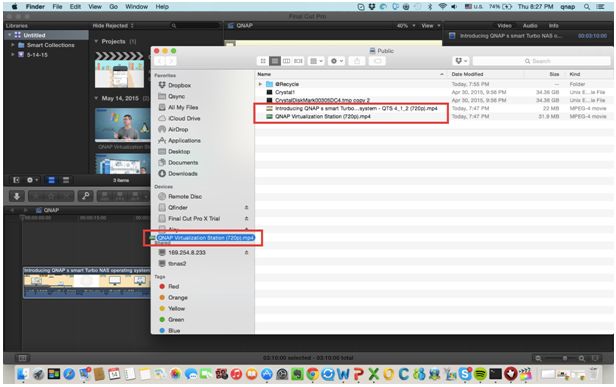Switch browser to filmstrip view

click(x=51, y=180)
